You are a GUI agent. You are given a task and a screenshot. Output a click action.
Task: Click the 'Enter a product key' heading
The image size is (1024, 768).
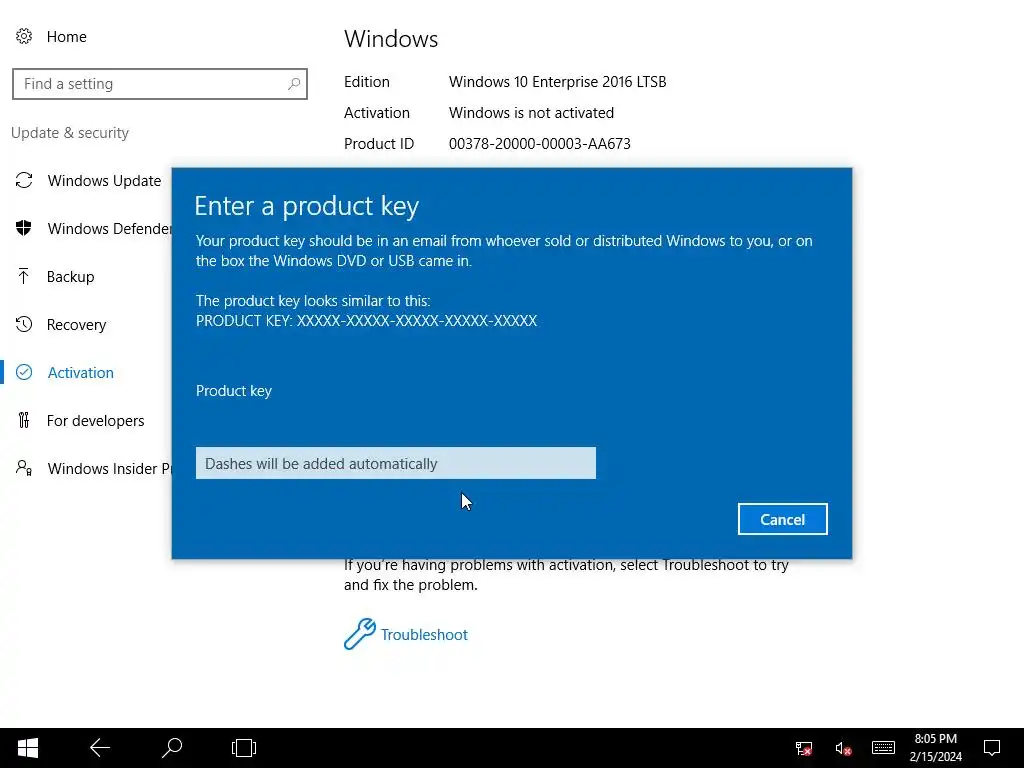tap(306, 206)
